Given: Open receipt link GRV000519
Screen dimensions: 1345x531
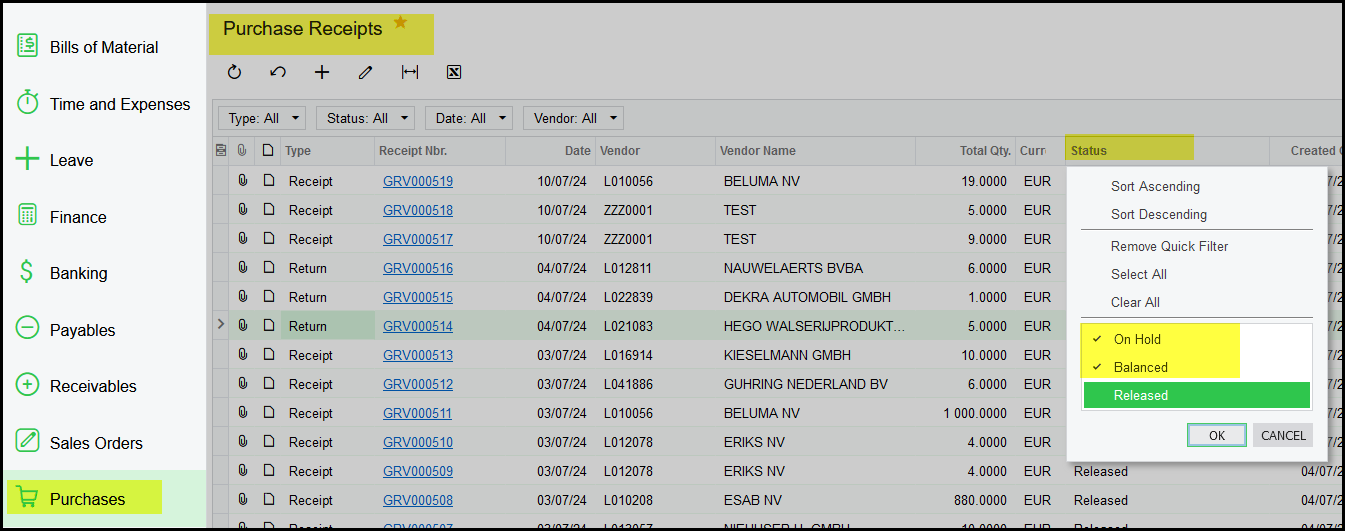Looking at the screenshot, I should [417, 182].
